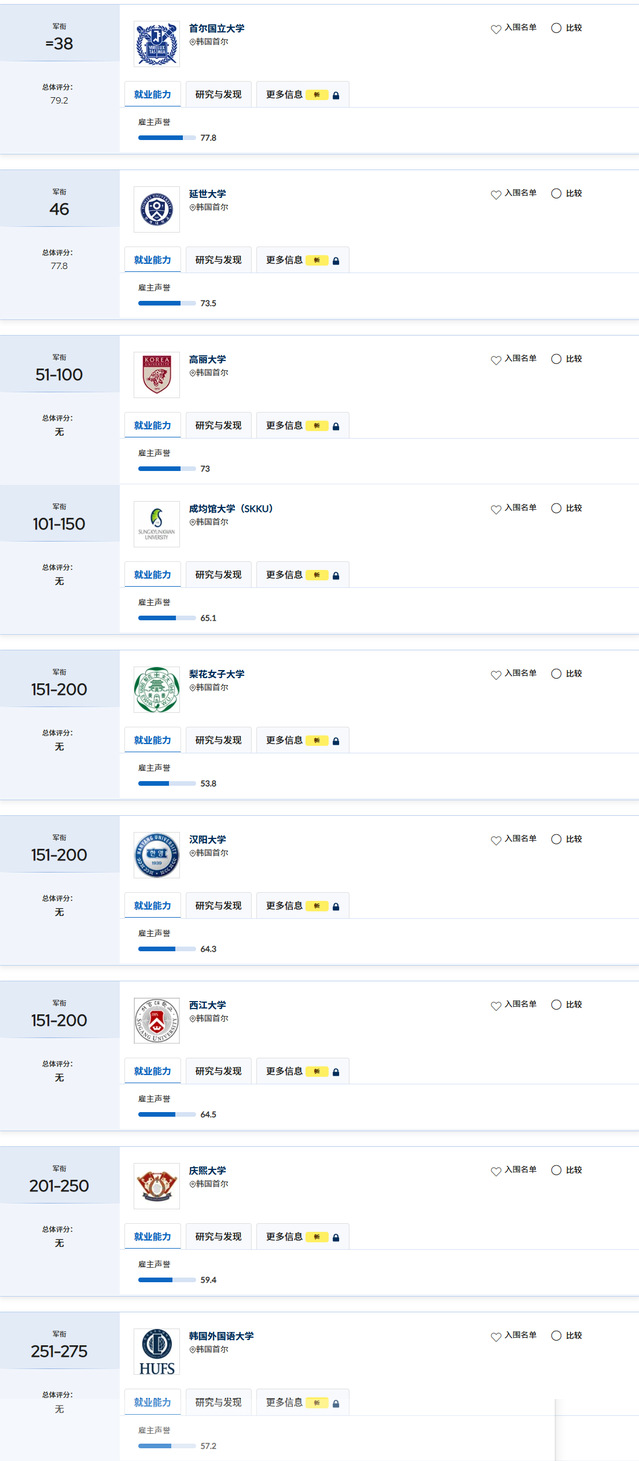Open 更多信息 tab for 延世大学
Screen dimensions: 639x1461
pyautogui.click(x=302, y=260)
